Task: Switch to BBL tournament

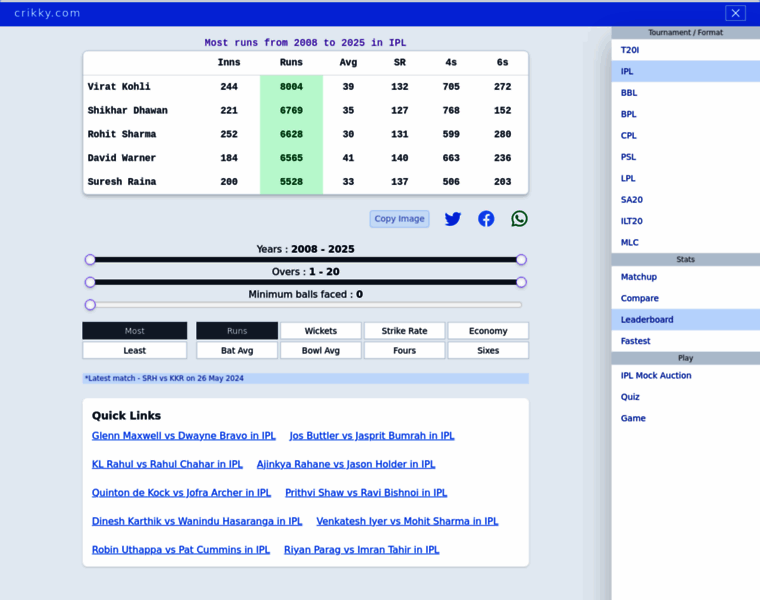Action: coord(629,93)
